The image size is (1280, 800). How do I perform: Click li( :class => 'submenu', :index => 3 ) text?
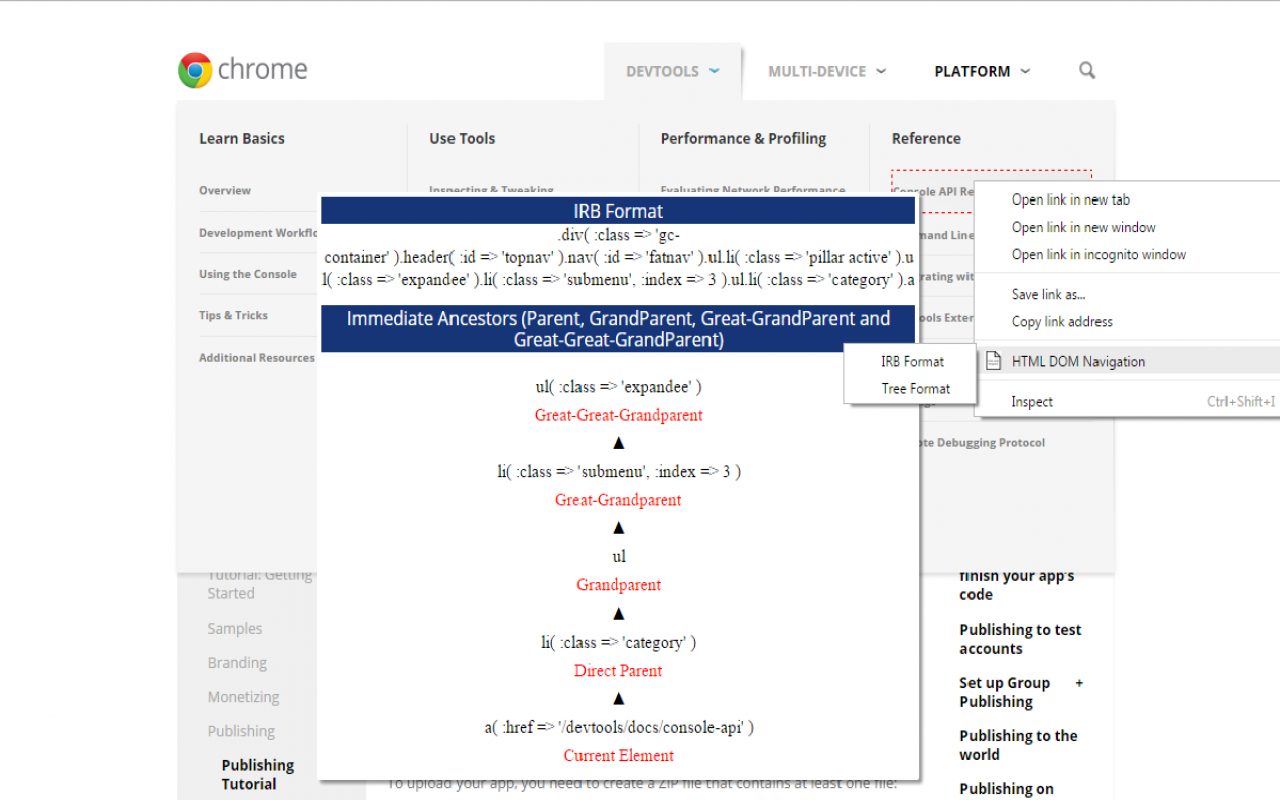(x=619, y=471)
